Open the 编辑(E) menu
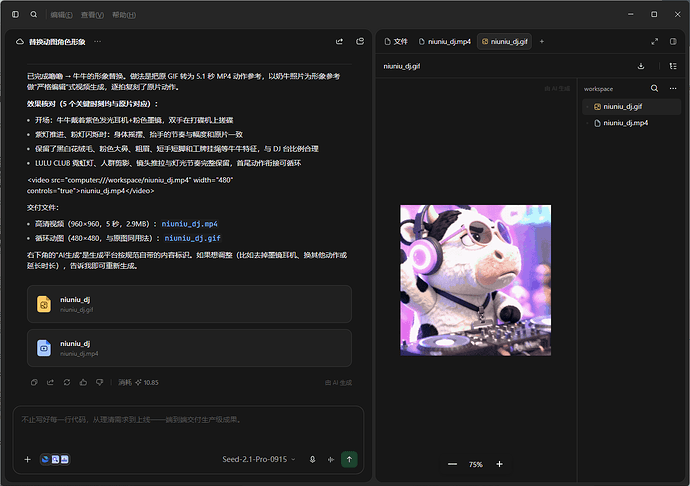Screen dimensions: 690x486 click(61, 15)
